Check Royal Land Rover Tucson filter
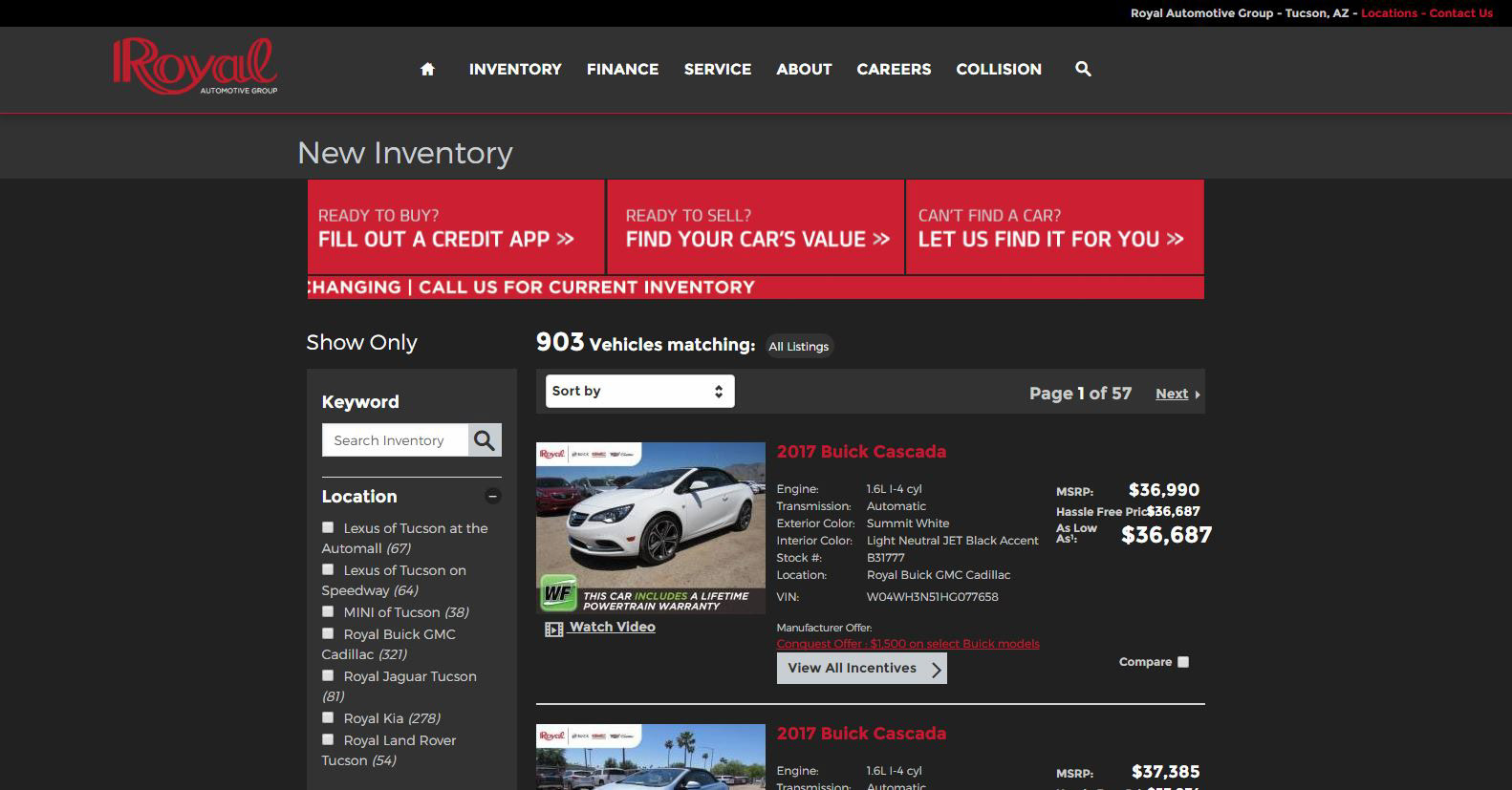The width and height of the screenshot is (1512, 790). (x=328, y=739)
